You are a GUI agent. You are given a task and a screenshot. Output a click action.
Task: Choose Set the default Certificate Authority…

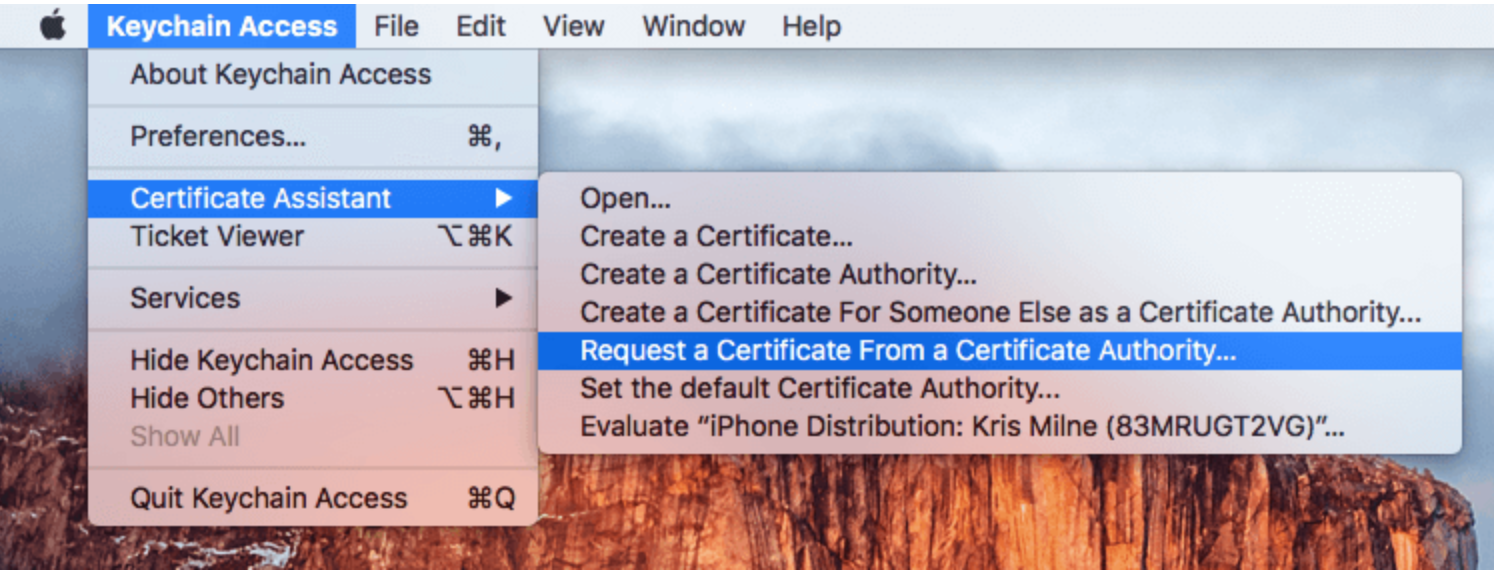(1000, 389)
